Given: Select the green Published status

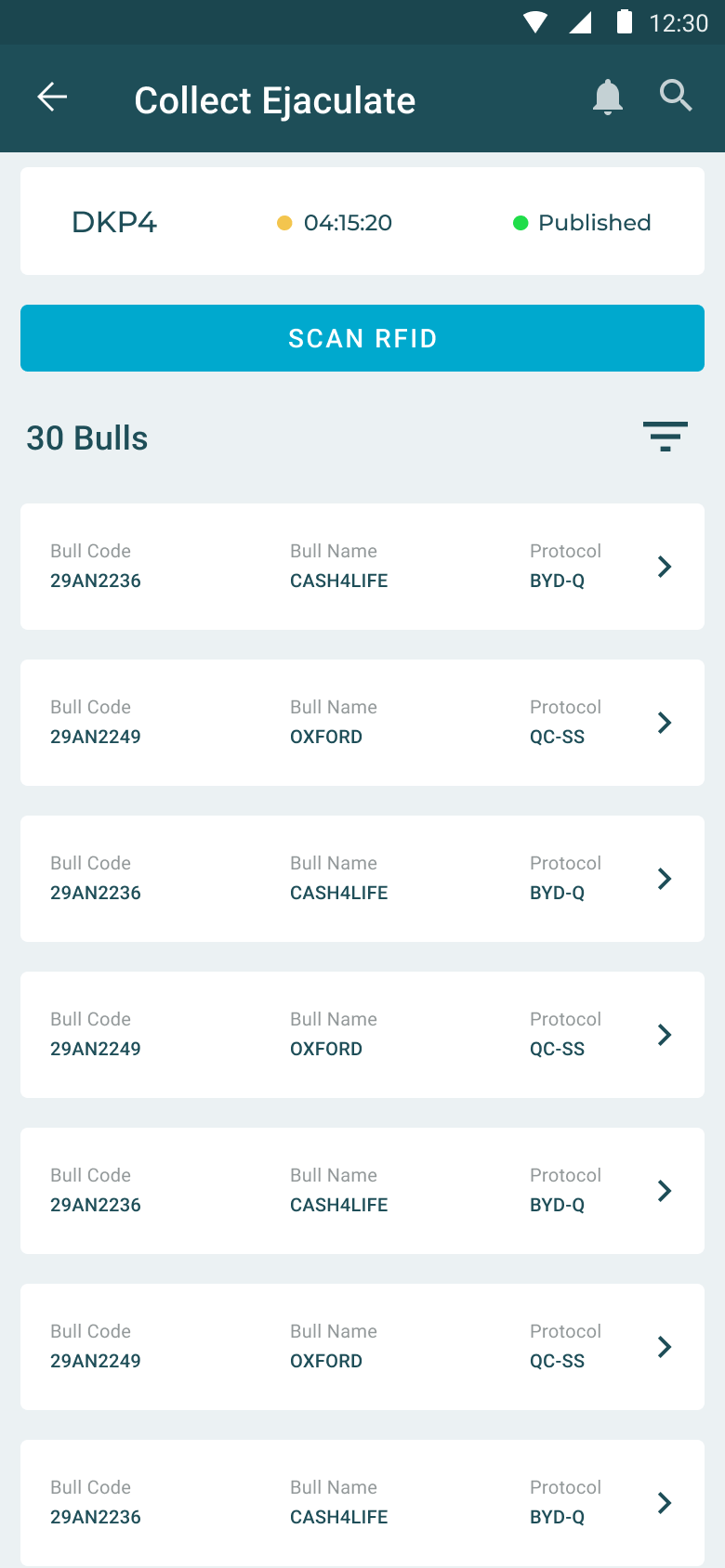Looking at the screenshot, I should [x=582, y=223].
